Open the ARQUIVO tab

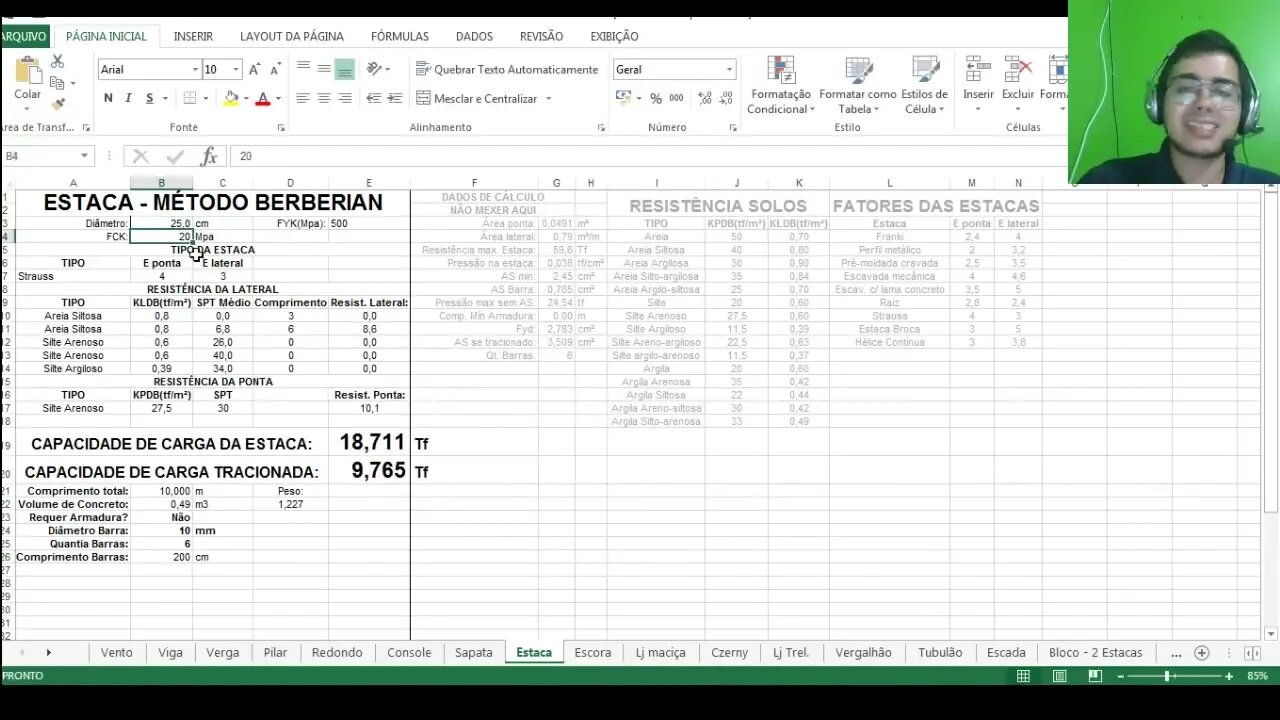pyautogui.click(x=24, y=36)
